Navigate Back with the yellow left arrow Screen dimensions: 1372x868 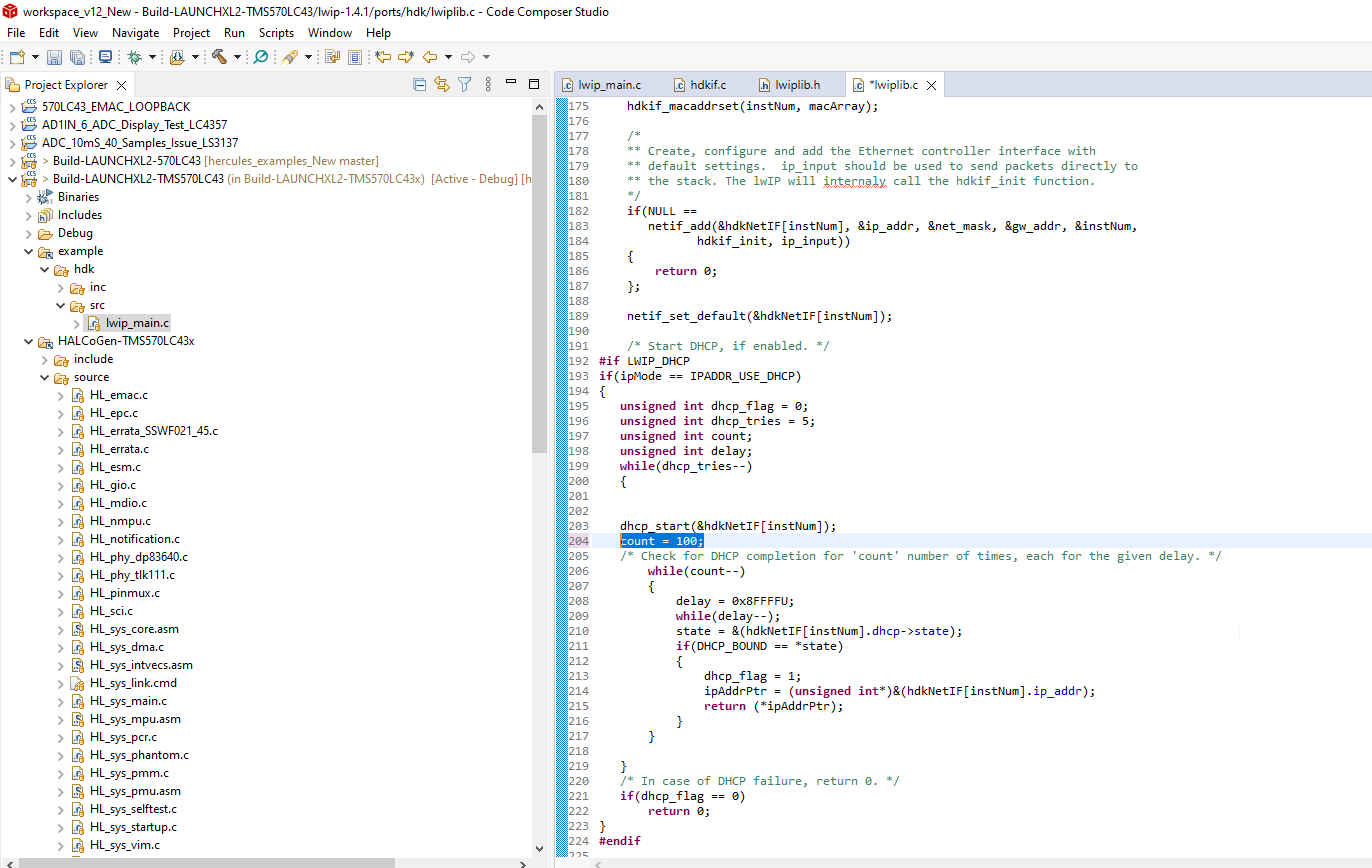click(430, 57)
